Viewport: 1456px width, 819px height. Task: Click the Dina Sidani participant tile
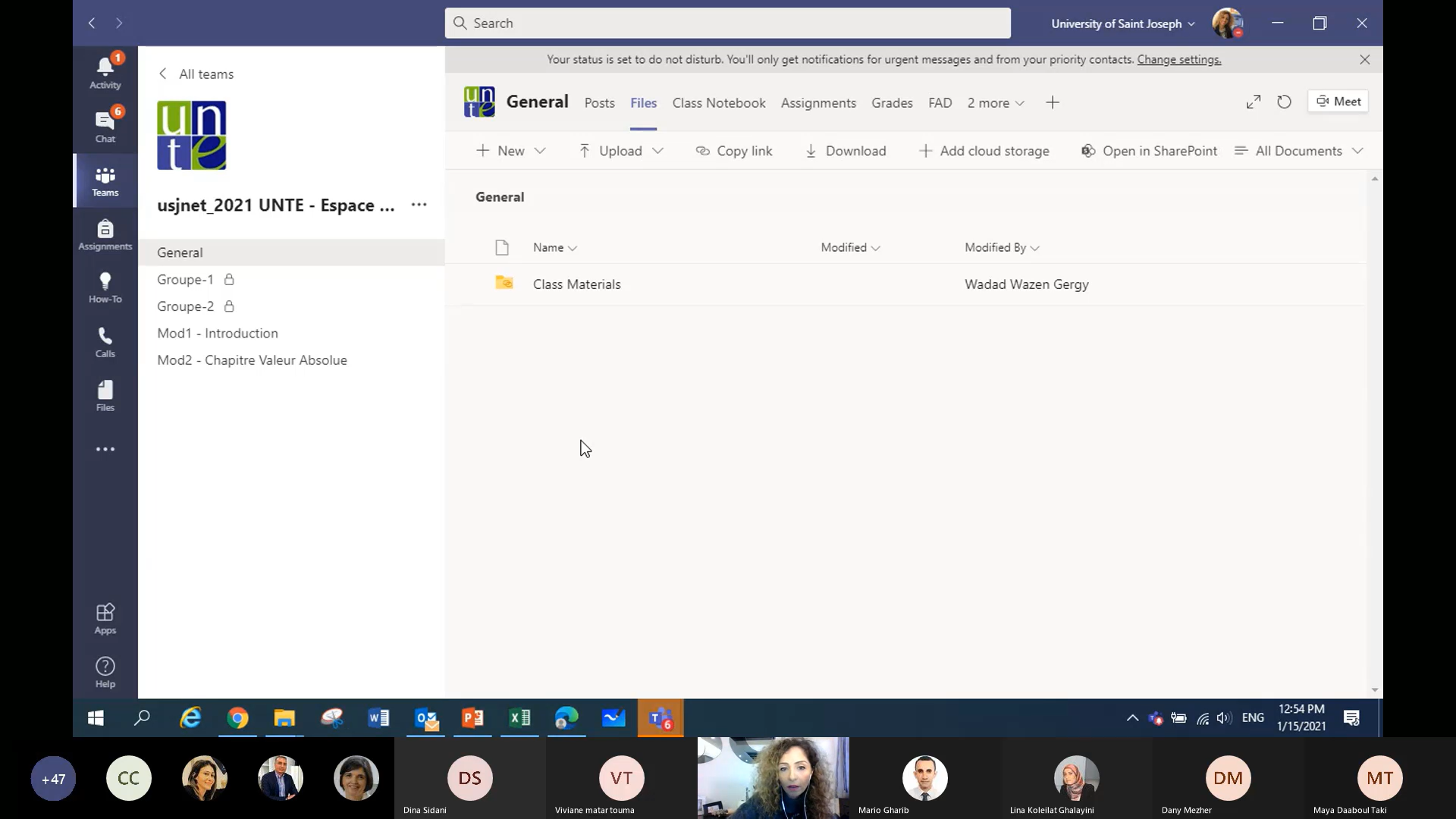(x=470, y=778)
